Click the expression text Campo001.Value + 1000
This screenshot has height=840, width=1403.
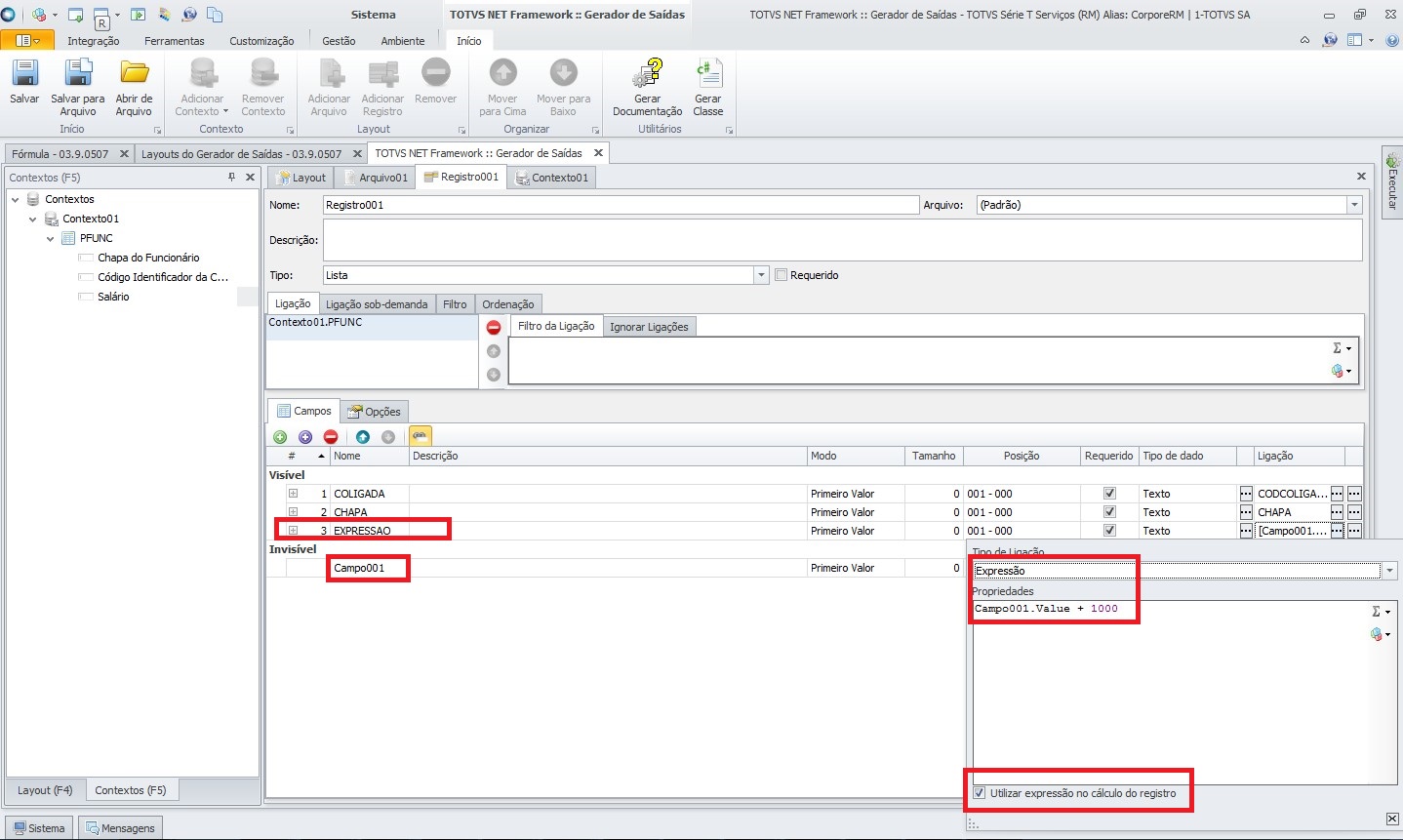point(1046,608)
